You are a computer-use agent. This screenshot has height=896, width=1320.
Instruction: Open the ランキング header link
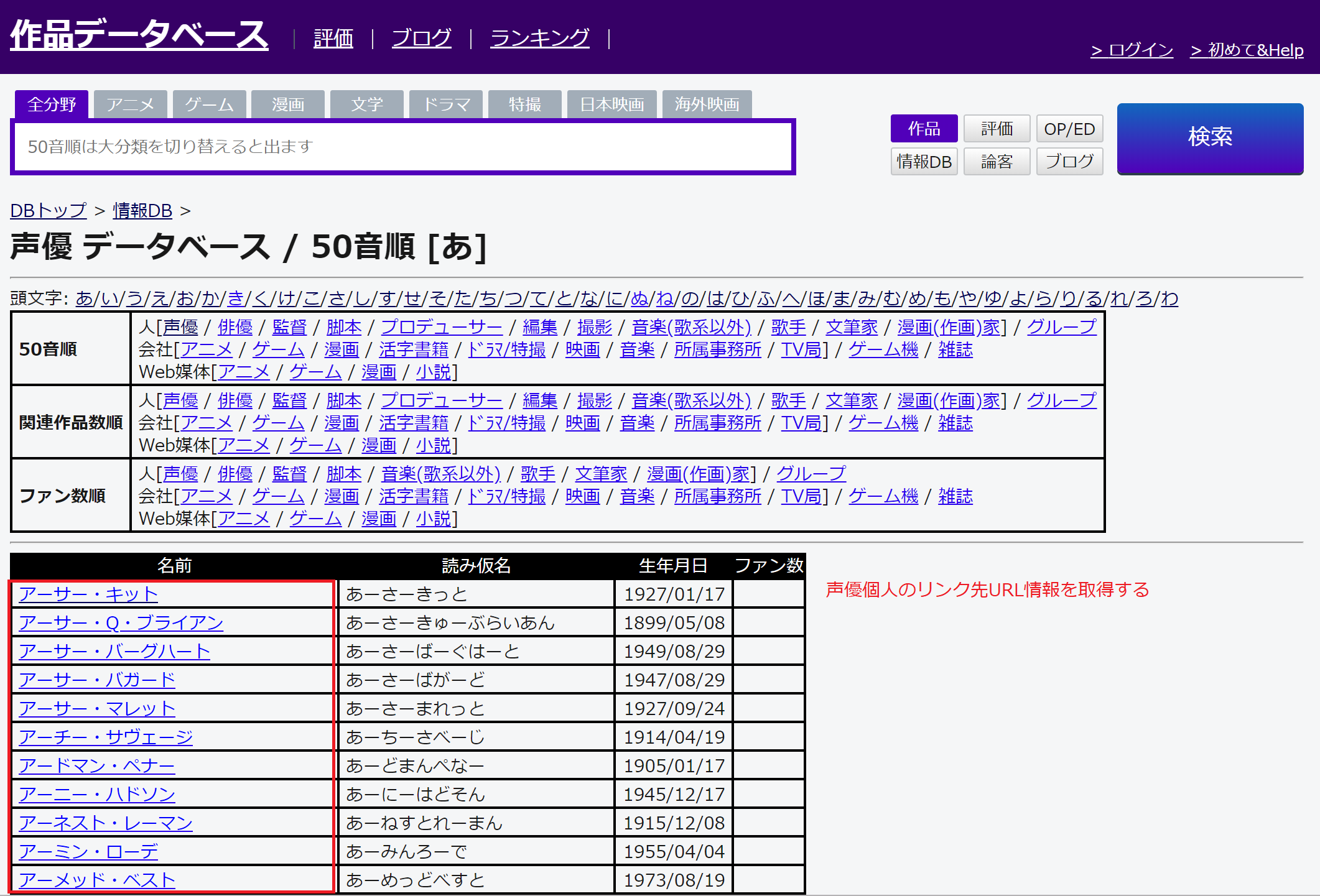coord(540,39)
